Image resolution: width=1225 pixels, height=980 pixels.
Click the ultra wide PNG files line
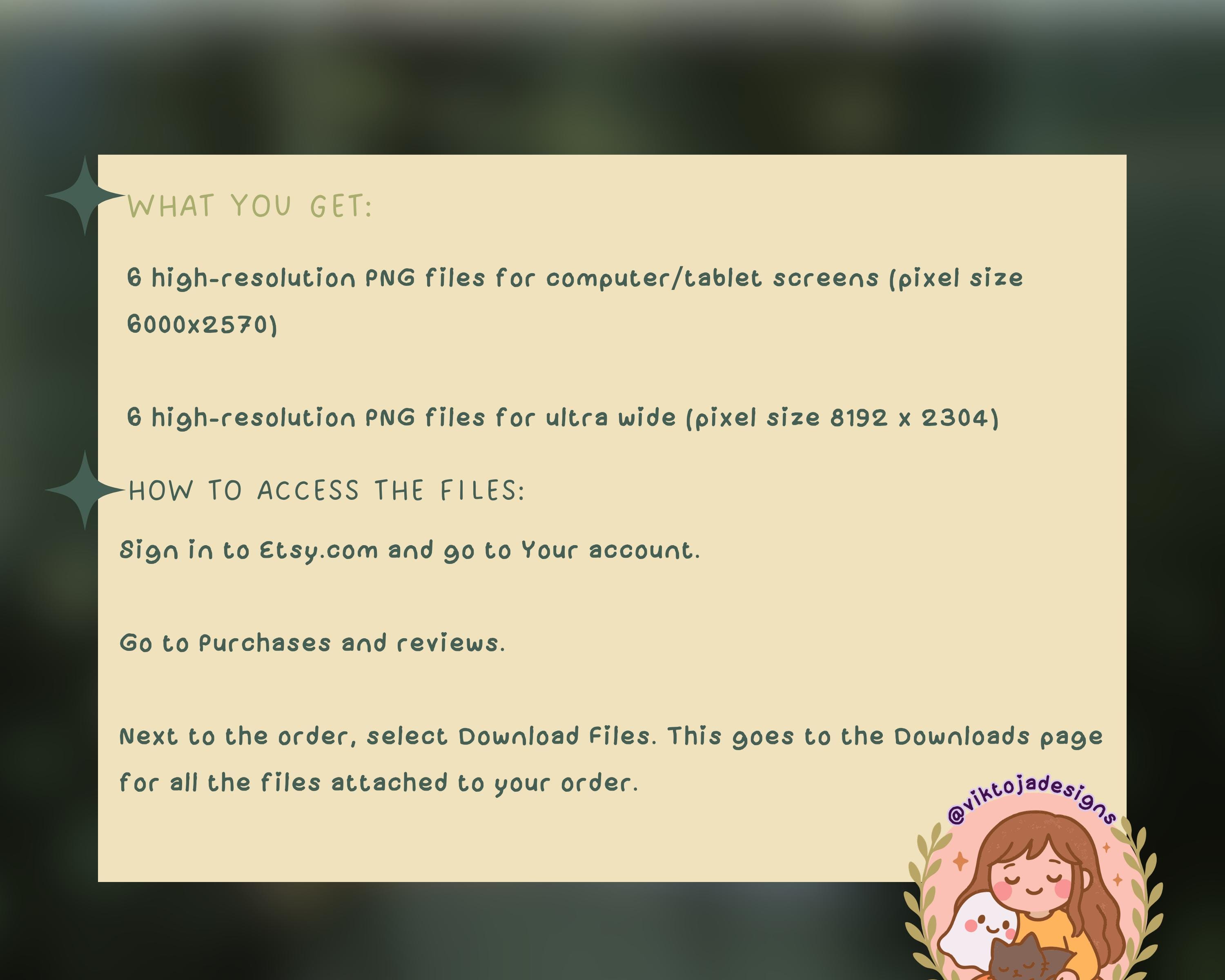coord(563,418)
